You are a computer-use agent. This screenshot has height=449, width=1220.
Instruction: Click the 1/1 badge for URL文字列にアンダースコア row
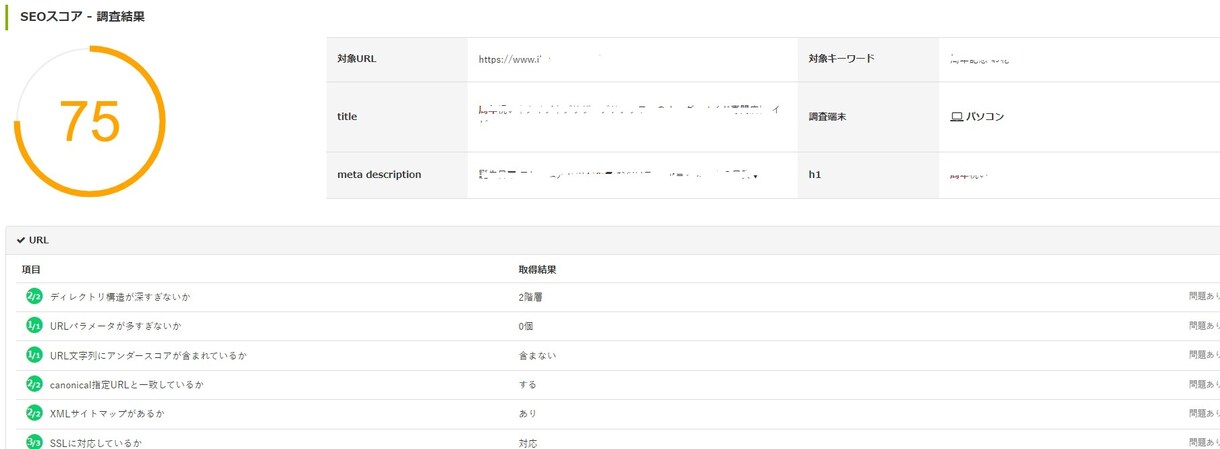34,355
